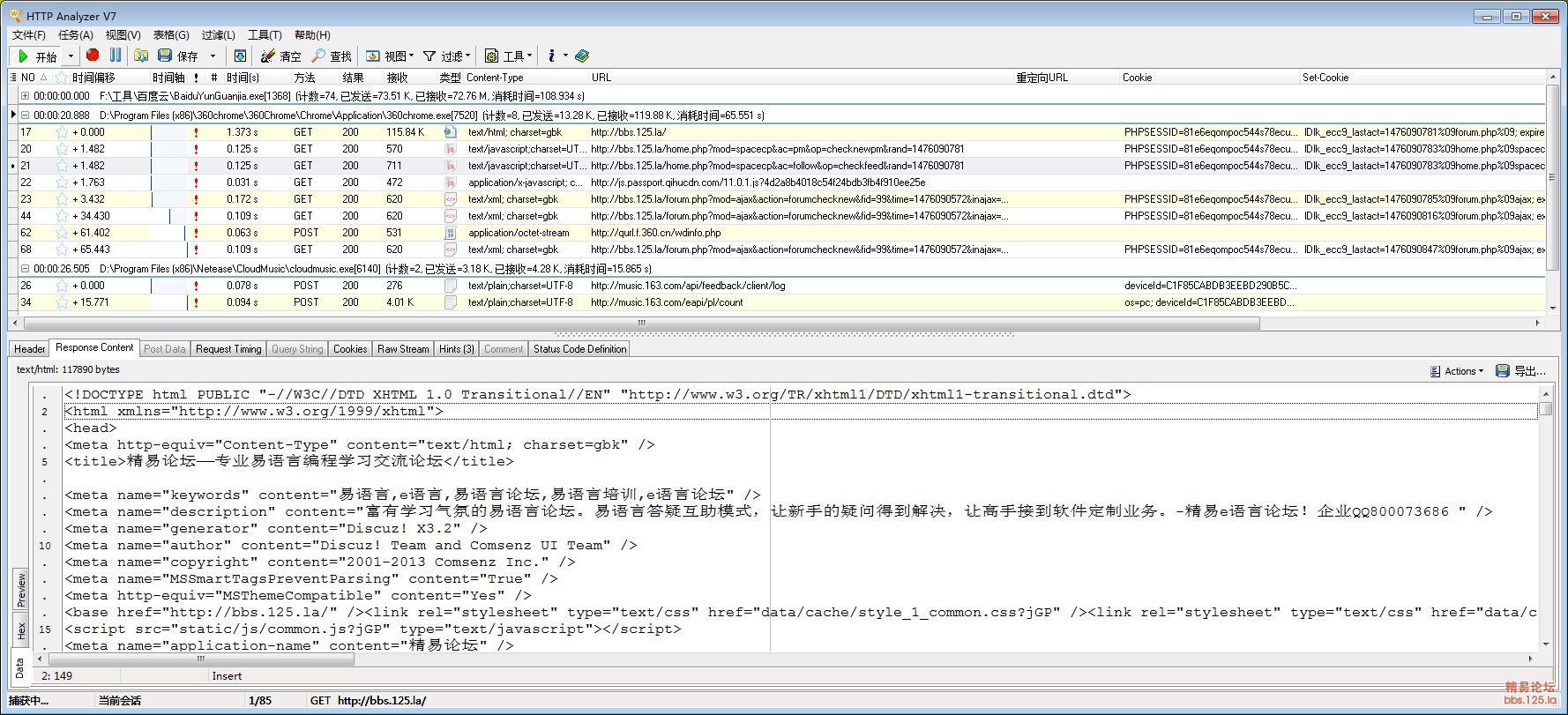Click the help book icon in toolbar
Image resolution: width=1568 pixels, height=715 pixels.
[x=582, y=56]
